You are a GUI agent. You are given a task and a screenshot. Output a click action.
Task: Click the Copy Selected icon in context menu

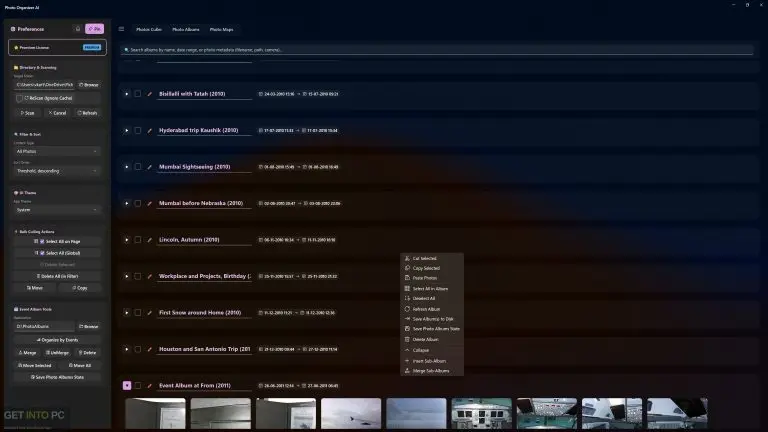(x=407, y=268)
